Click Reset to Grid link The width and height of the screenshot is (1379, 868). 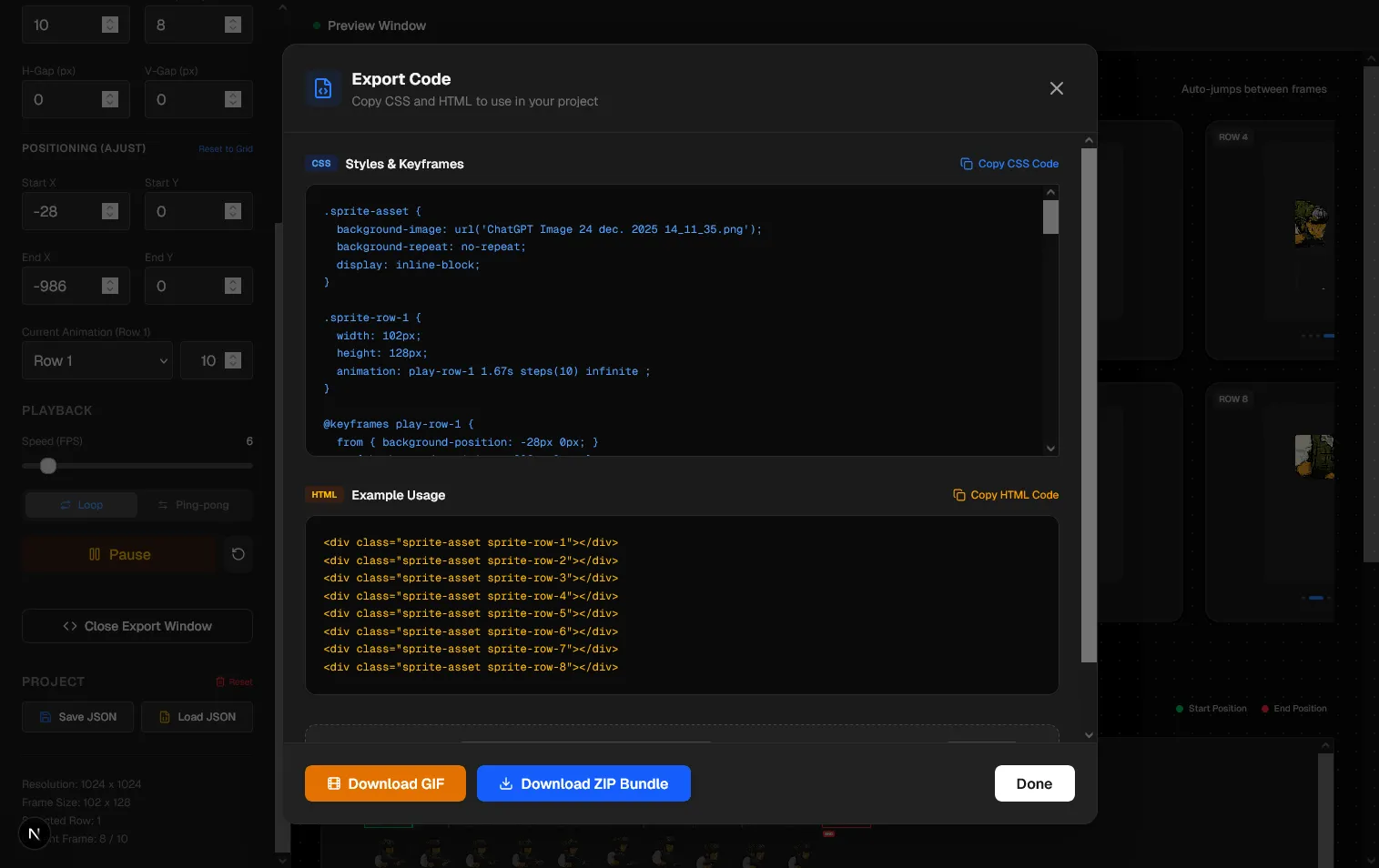pos(226,148)
